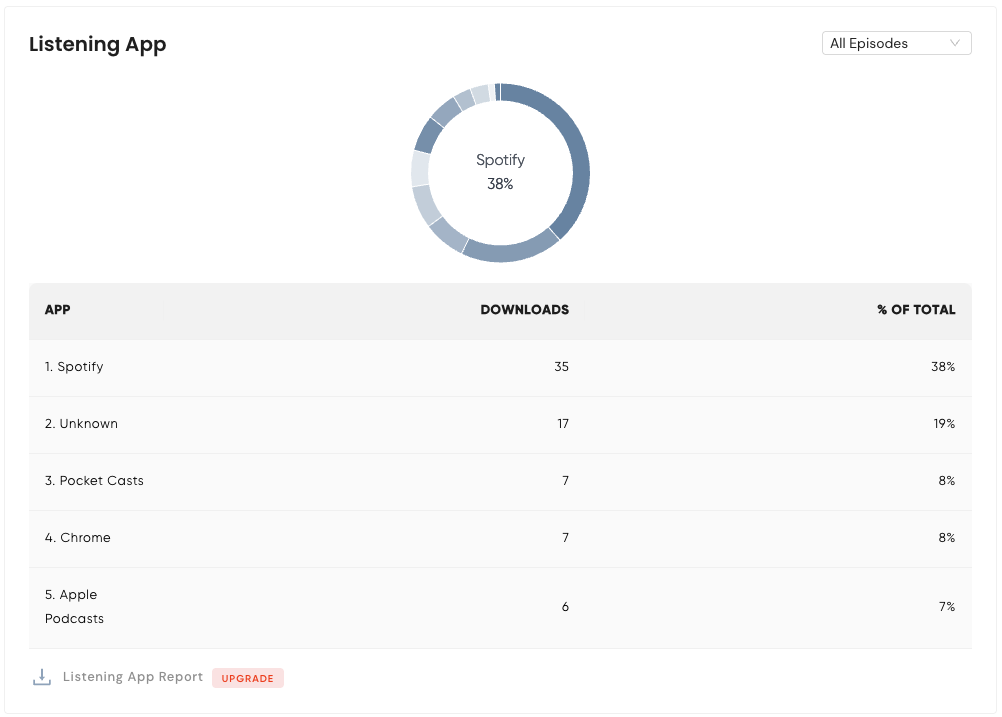Click the 7% value for Apple Podcasts
The width and height of the screenshot is (1002, 717).
(947, 606)
